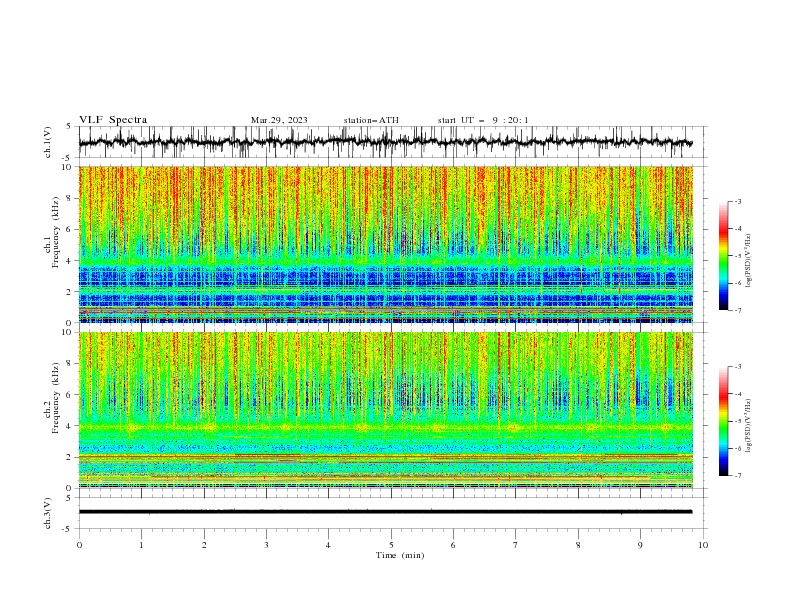Click the 'ch.3(V)' waveform axis label
792x612 pixels.
[x=48, y=513]
